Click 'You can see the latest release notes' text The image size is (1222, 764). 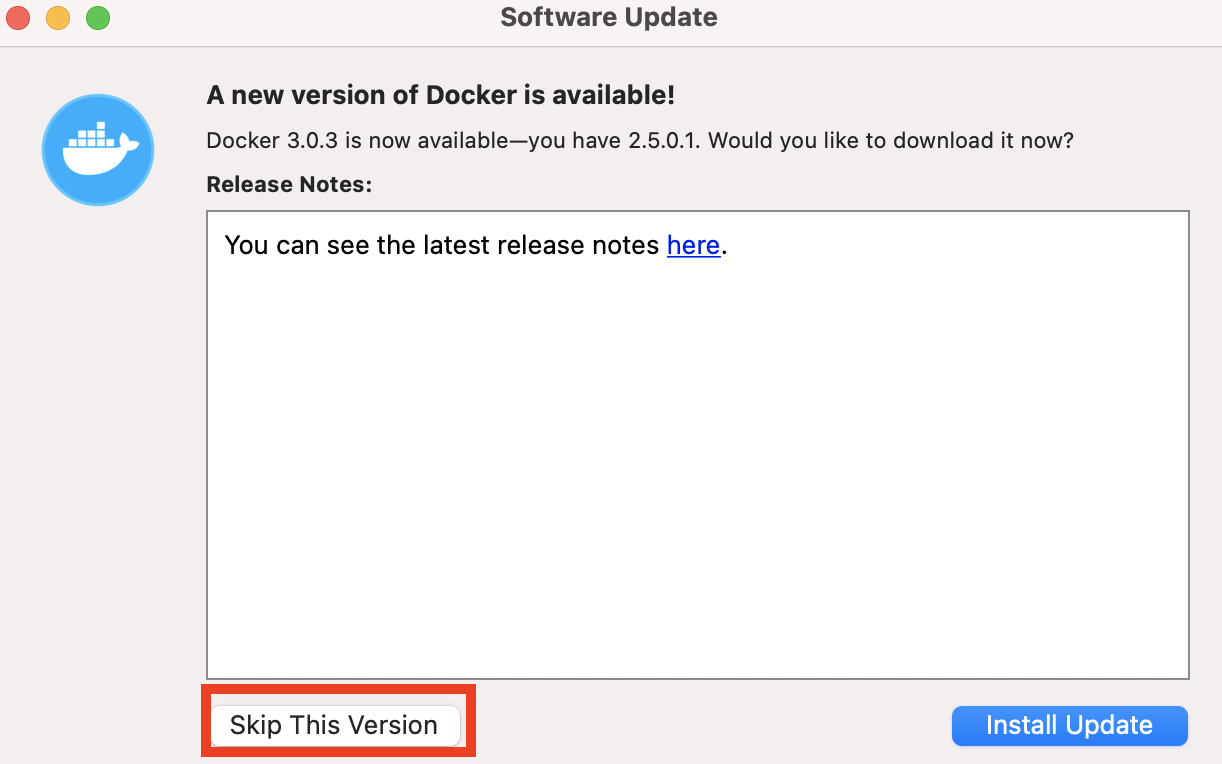442,245
